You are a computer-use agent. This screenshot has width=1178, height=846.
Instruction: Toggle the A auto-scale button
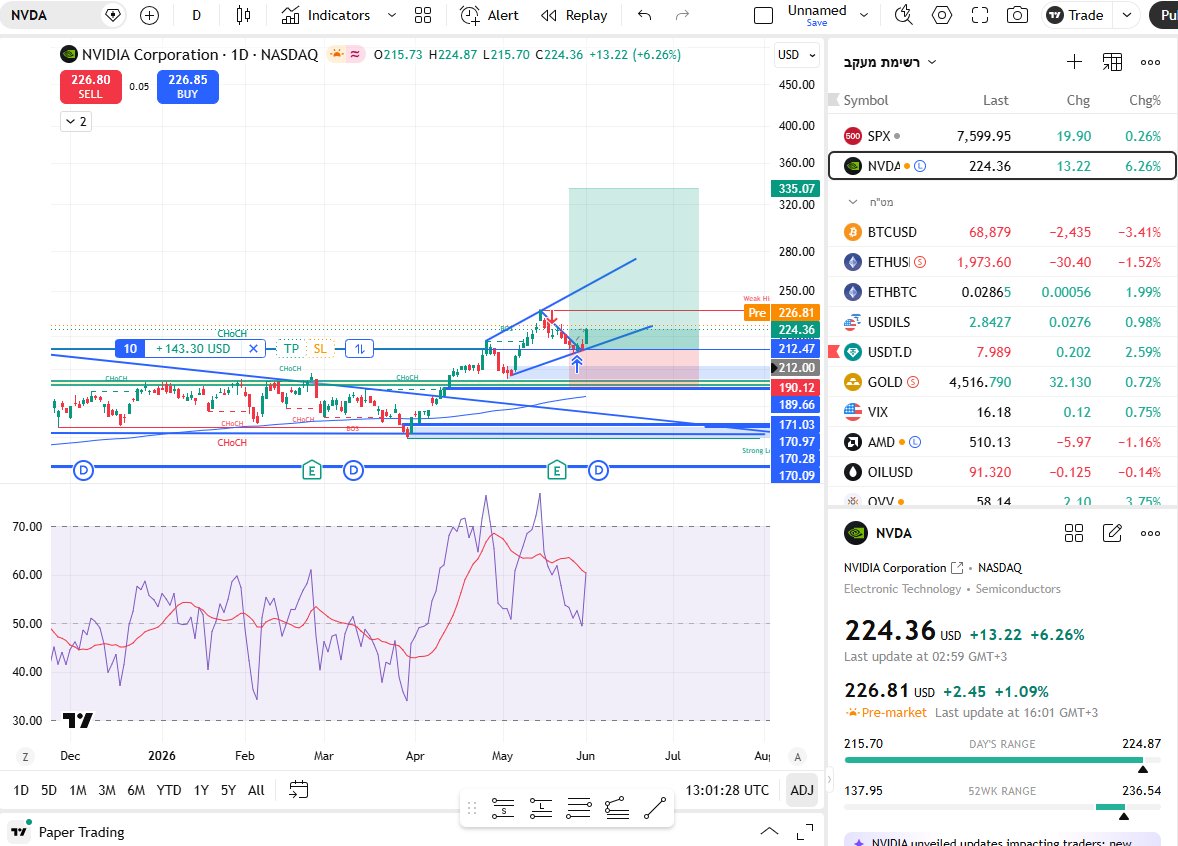coord(798,757)
